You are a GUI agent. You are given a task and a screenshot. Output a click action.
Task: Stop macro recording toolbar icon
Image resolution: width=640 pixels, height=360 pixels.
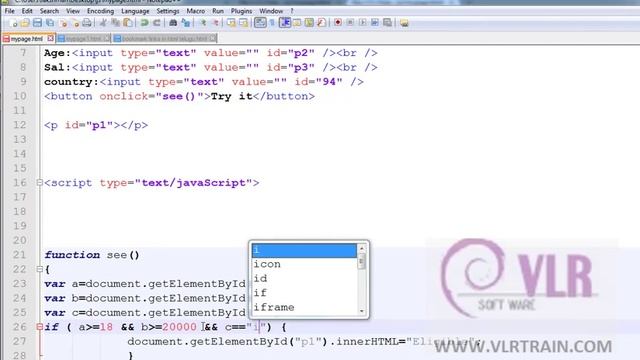350,22
